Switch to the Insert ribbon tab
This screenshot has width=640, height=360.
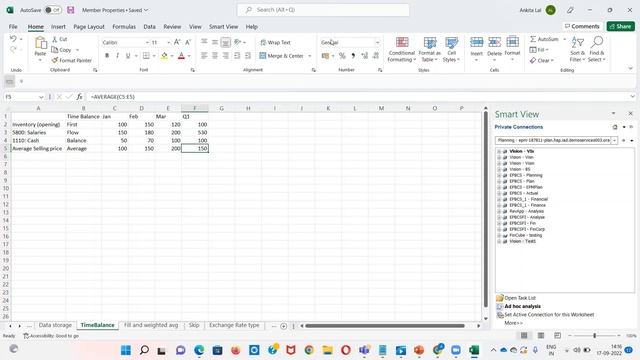point(58,27)
